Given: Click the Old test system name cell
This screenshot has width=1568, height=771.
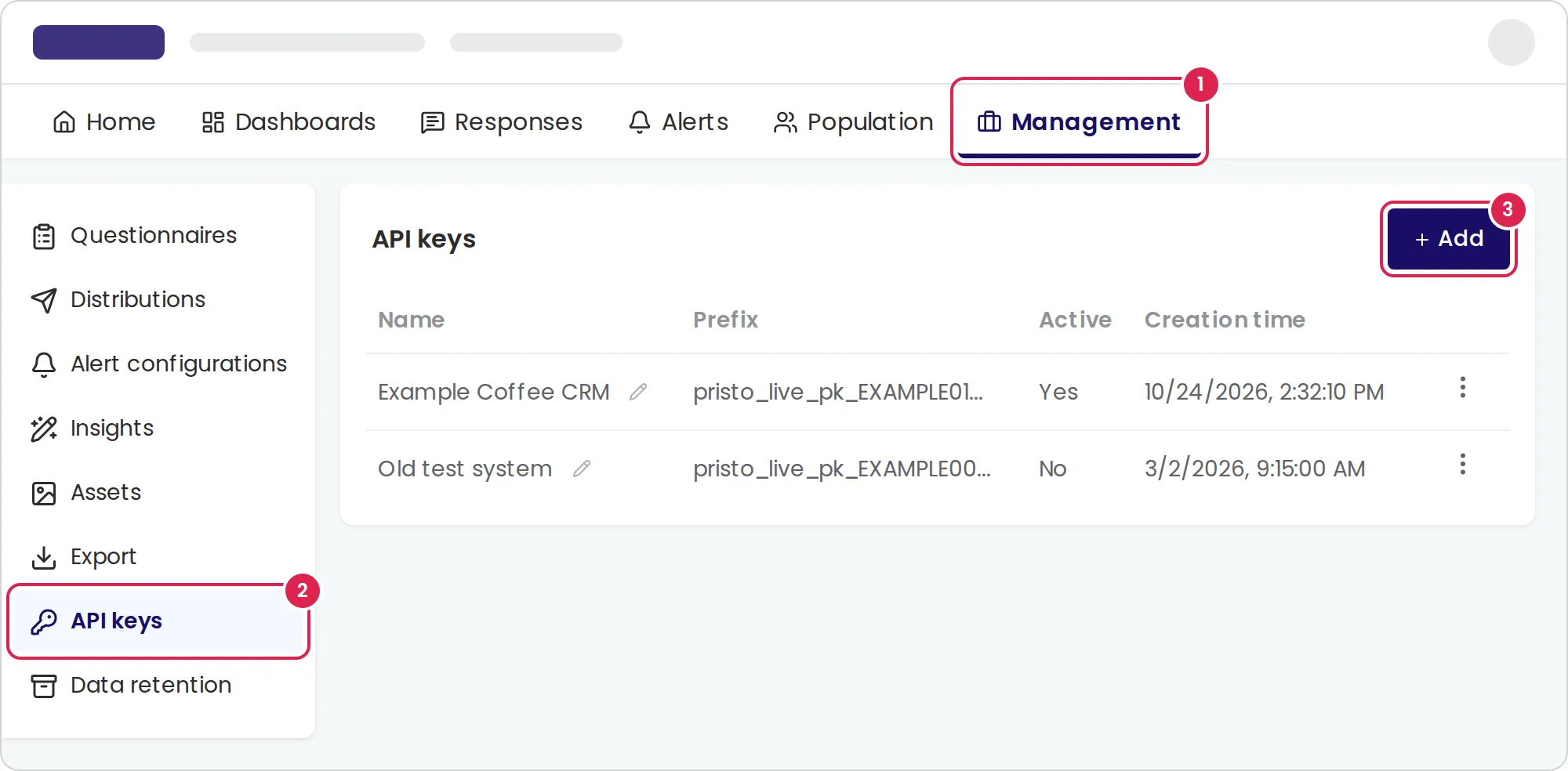Looking at the screenshot, I should click(x=465, y=469).
